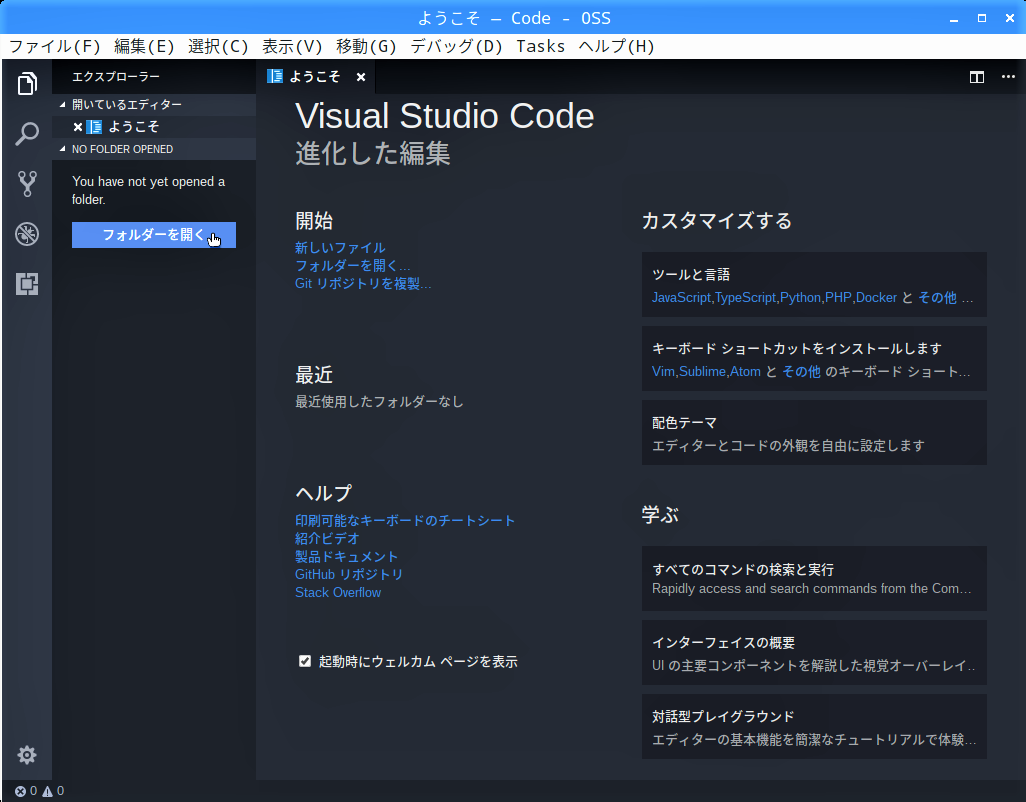Open the 選択(C) menu
The width and height of the screenshot is (1026, 802).
218,46
